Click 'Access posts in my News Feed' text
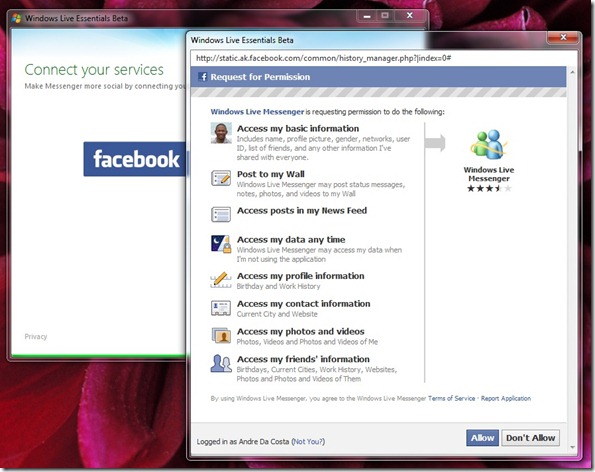The width and height of the screenshot is (595, 472). click(x=302, y=211)
